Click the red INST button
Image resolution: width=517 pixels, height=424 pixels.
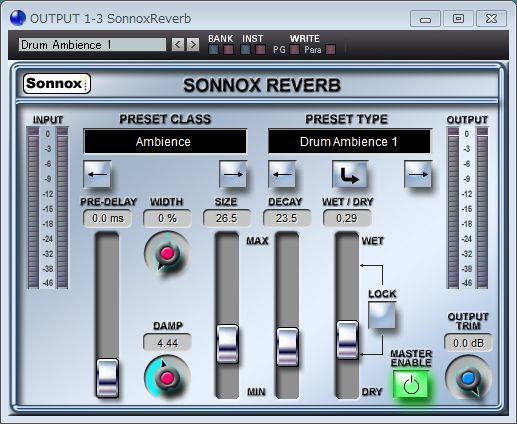click(x=260, y=50)
